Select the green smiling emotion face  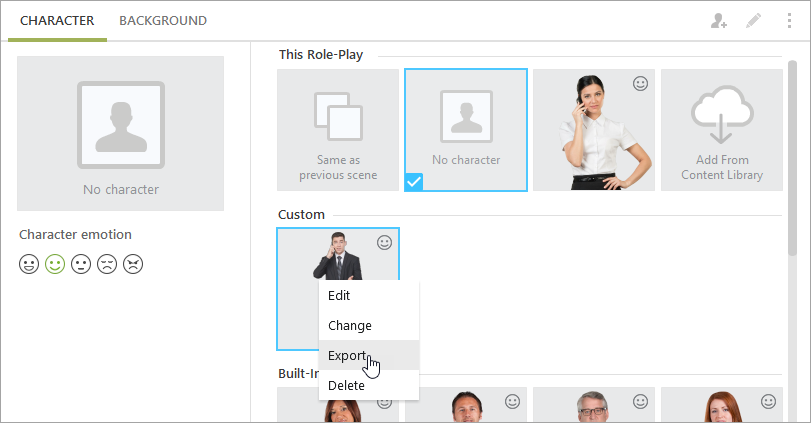point(55,264)
